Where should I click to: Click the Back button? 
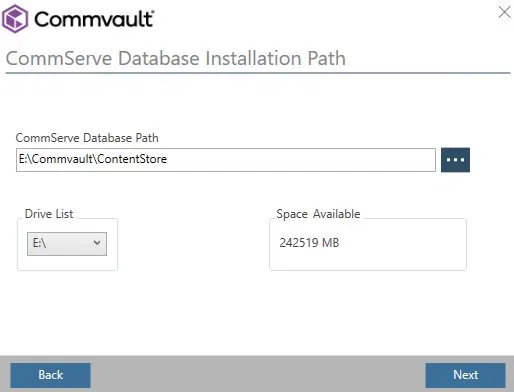point(50,375)
